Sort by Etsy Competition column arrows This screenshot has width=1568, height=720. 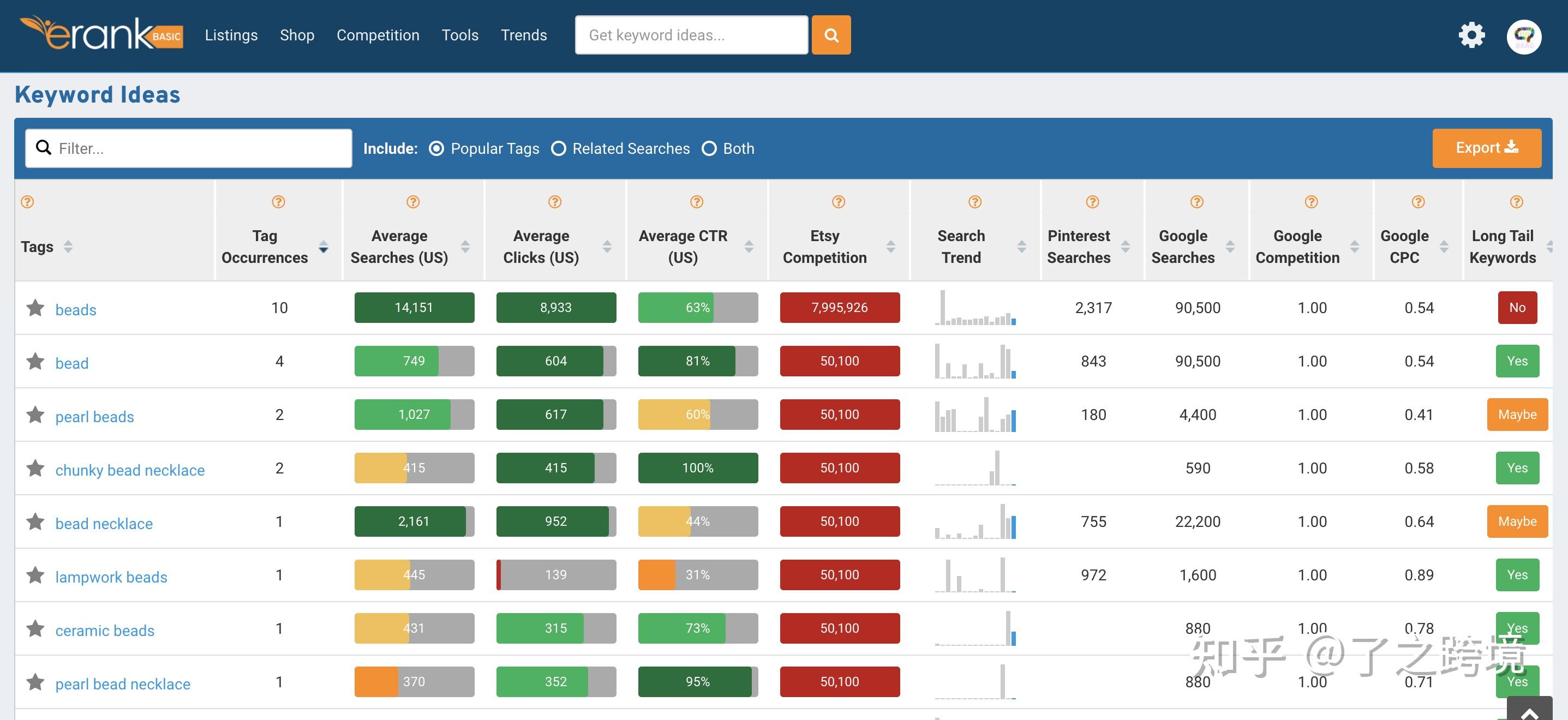890,247
